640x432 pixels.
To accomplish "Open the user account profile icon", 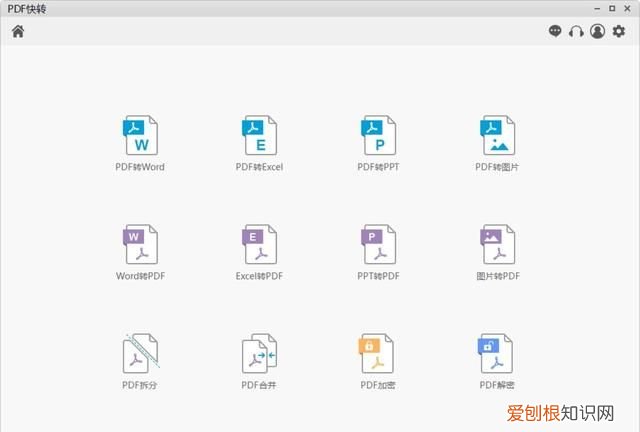I will (598, 31).
